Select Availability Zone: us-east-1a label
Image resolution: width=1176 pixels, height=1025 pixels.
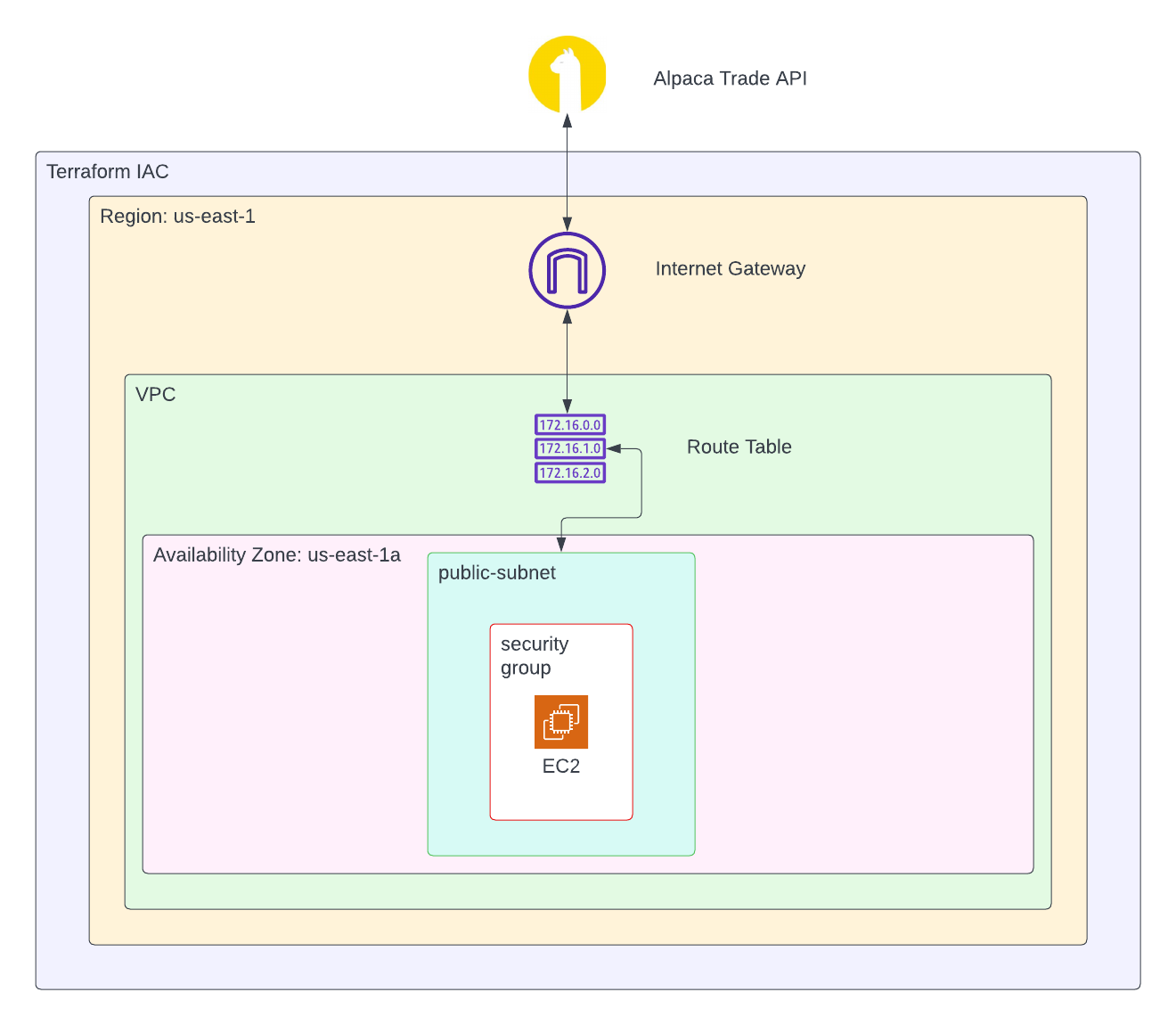pos(277,554)
